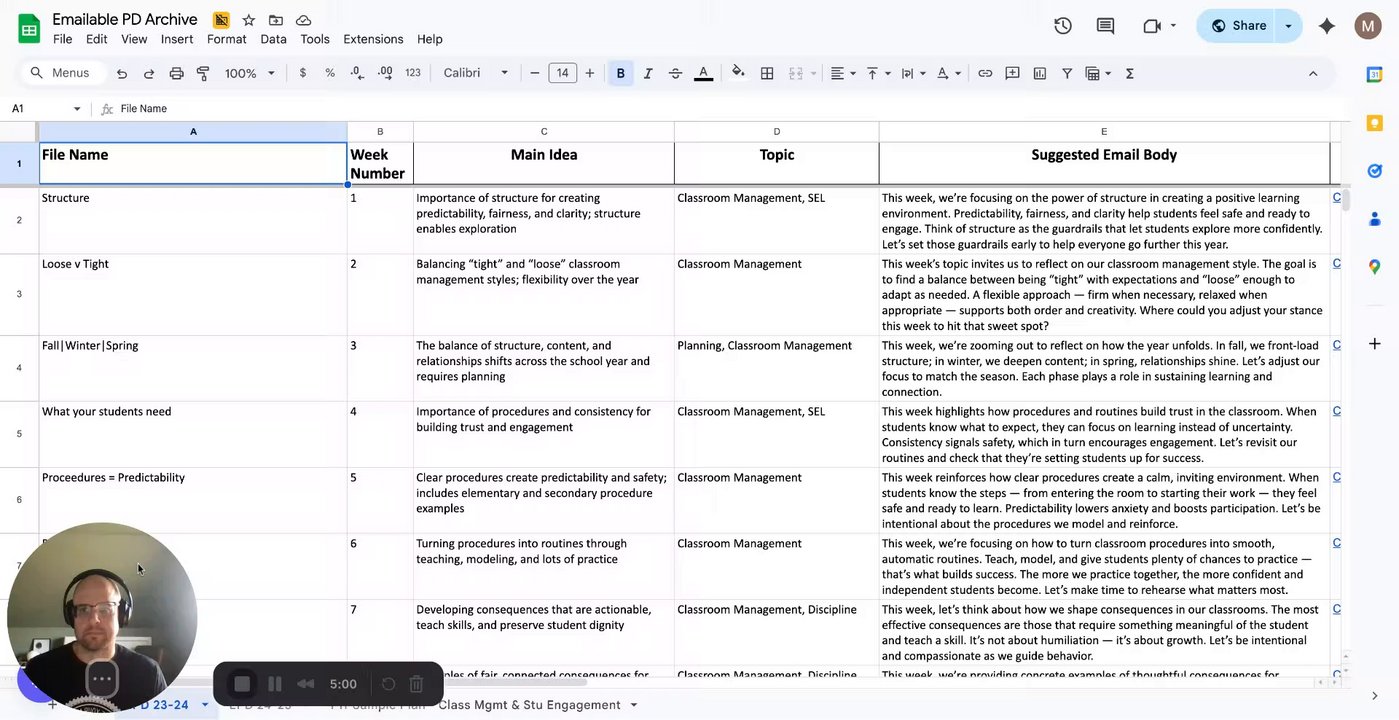This screenshot has height=720, width=1399.
Task: Open the name box dropdown arrow
Action: [x=77, y=108]
